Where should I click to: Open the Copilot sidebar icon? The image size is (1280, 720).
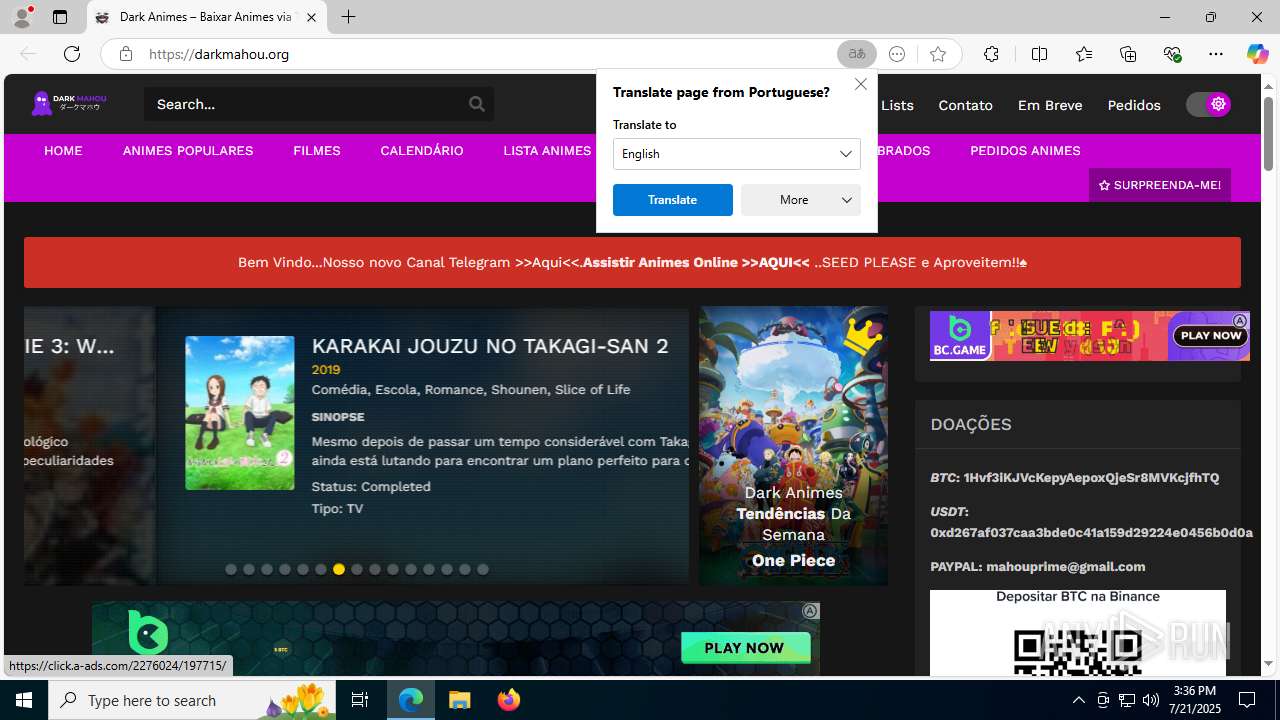tap(1257, 54)
